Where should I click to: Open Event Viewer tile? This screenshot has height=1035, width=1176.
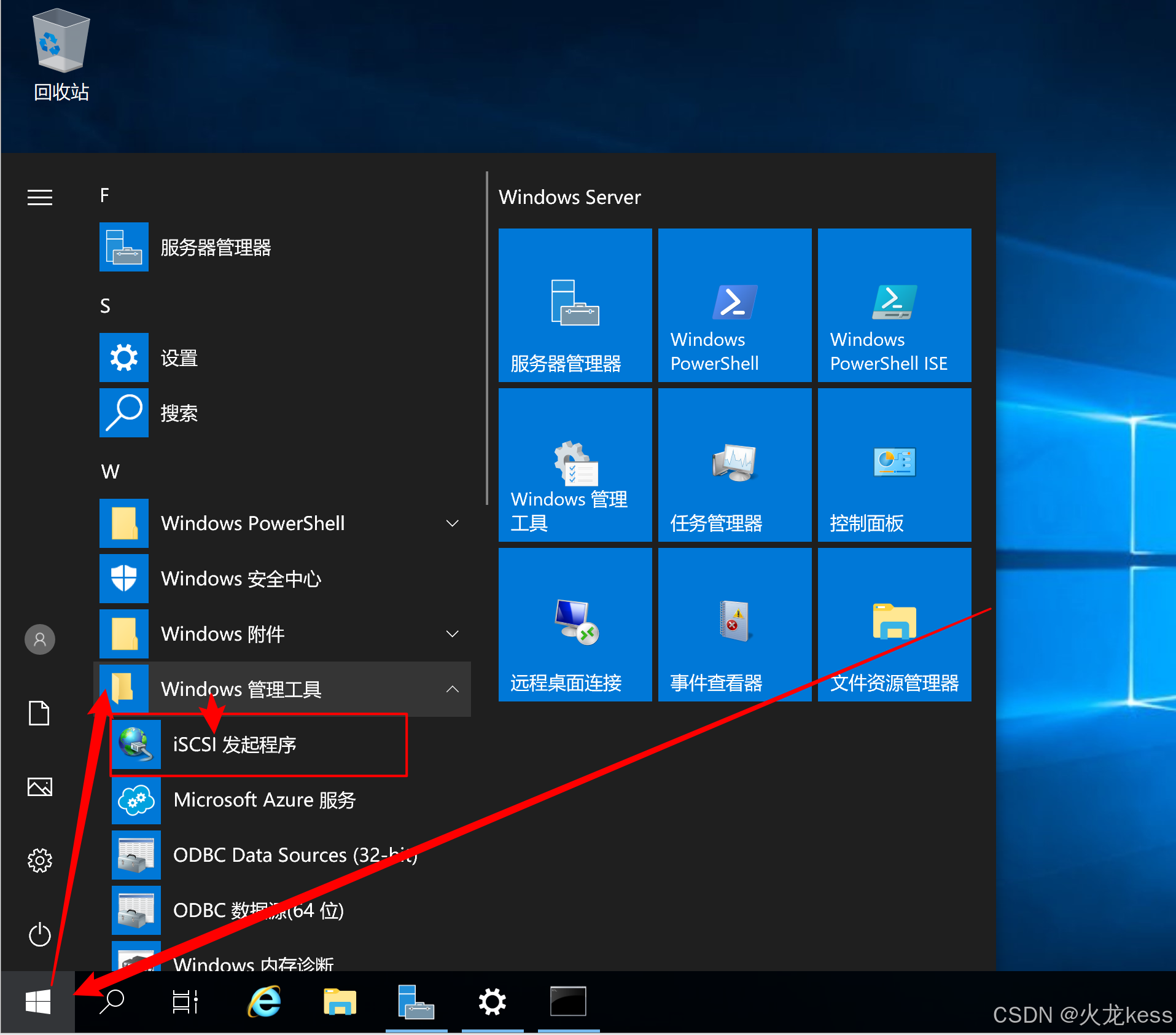tap(735, 625)
